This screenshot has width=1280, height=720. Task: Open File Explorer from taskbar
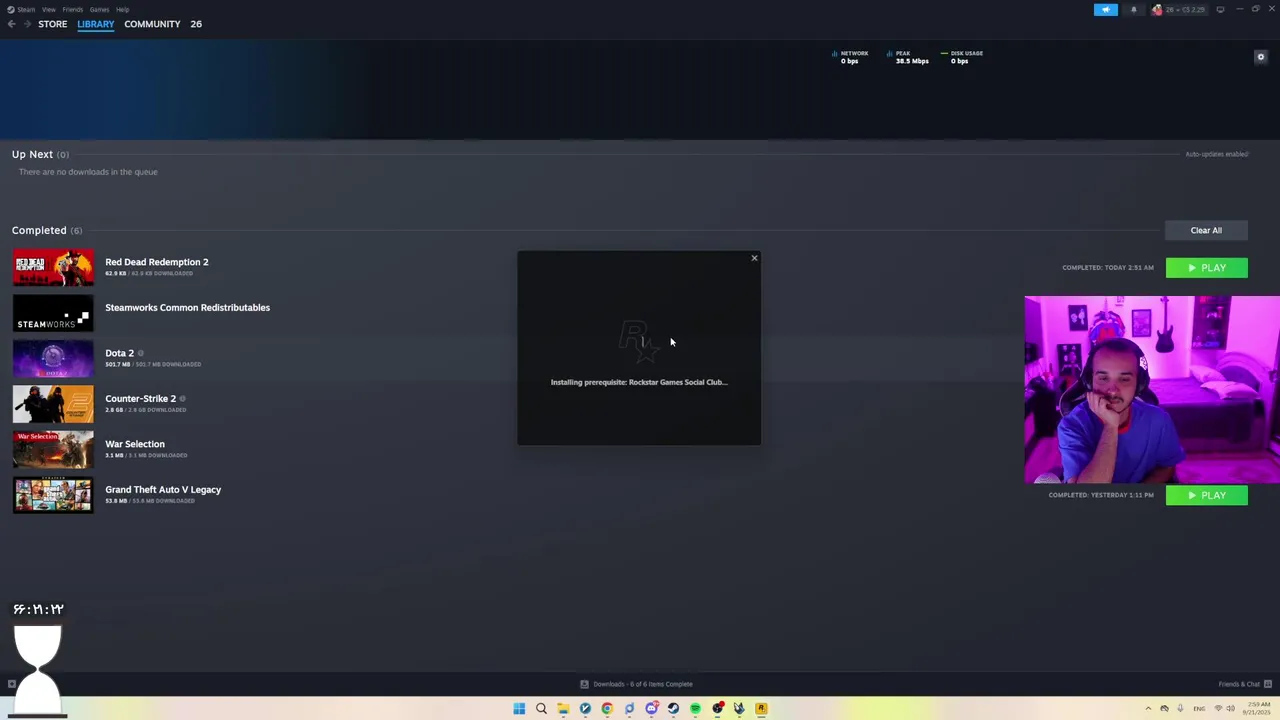pyautogui.click(x=563, y=709)
